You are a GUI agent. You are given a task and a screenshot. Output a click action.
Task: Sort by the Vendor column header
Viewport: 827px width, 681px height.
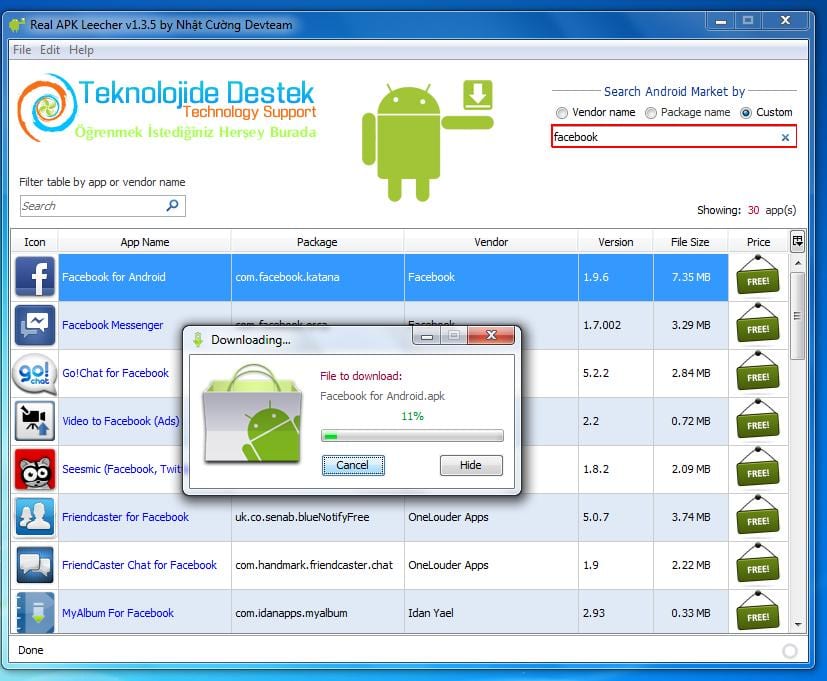[491, 242]
